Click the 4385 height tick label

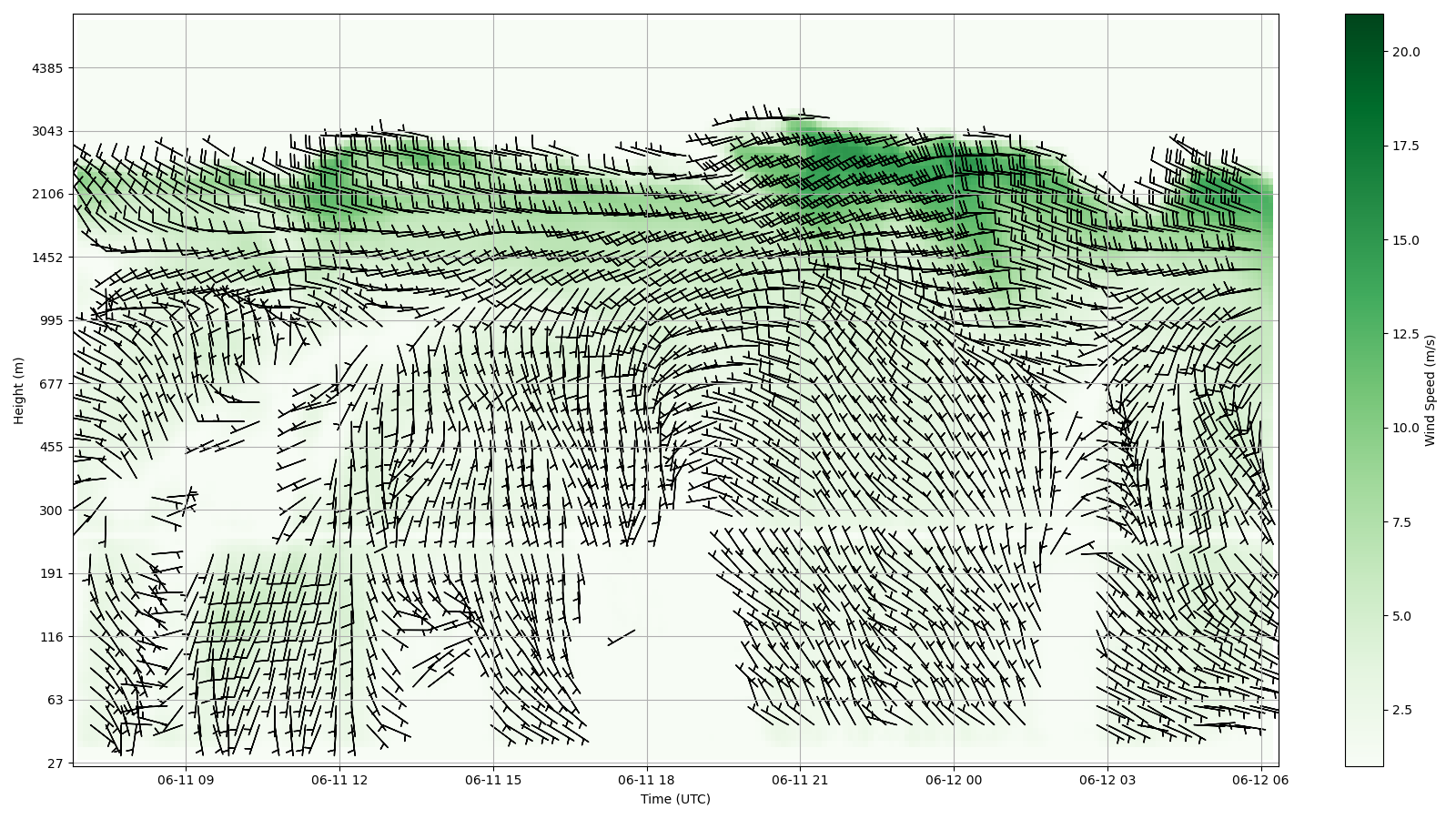click(x=47, y=68)
